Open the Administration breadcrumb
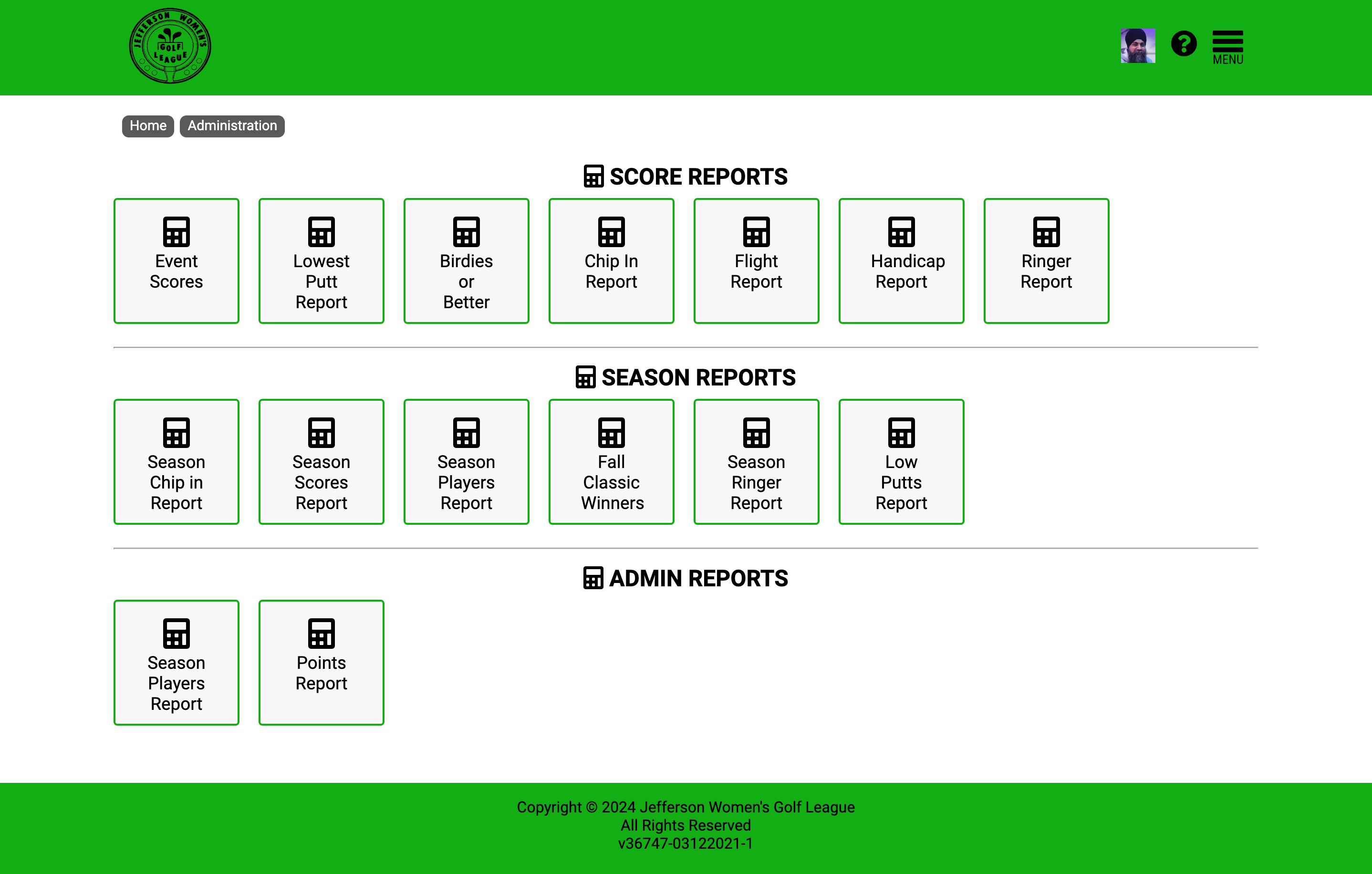Screen dimensions: 1372x874 coord(232,126)
